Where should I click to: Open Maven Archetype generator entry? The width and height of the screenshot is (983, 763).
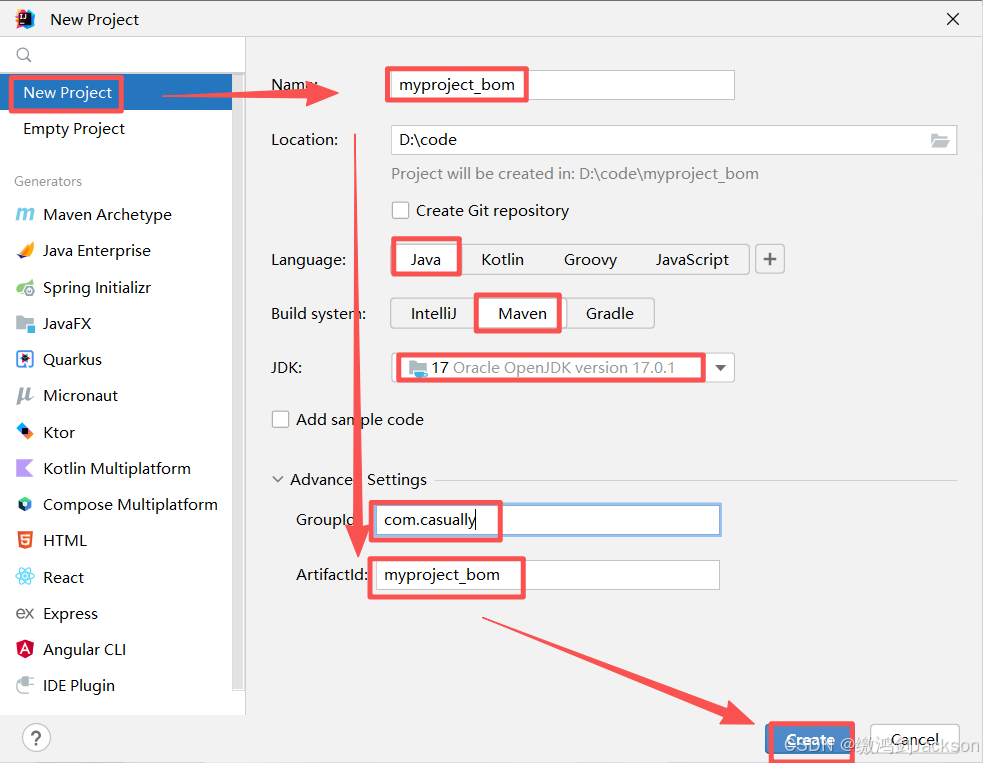pos(116,214)
